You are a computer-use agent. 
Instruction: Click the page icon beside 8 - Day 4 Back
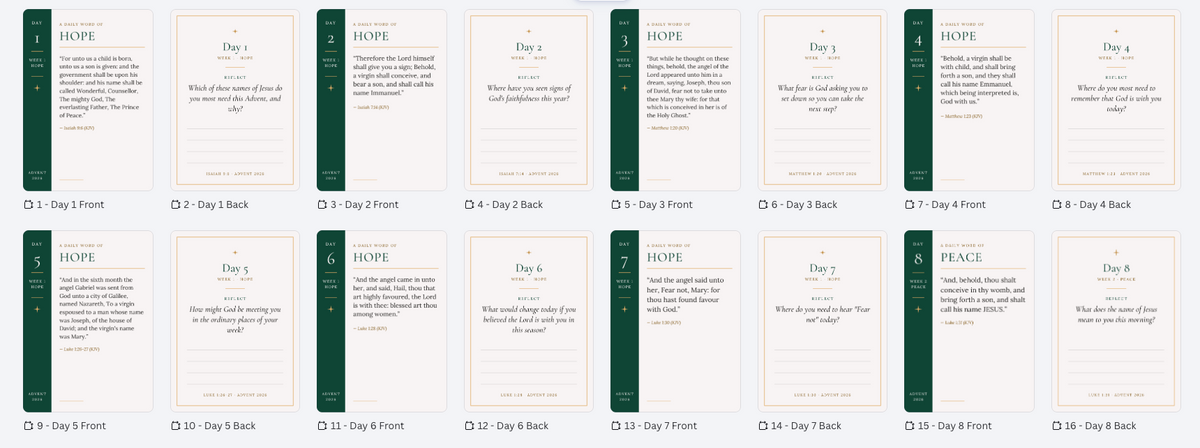(1055, 204)
